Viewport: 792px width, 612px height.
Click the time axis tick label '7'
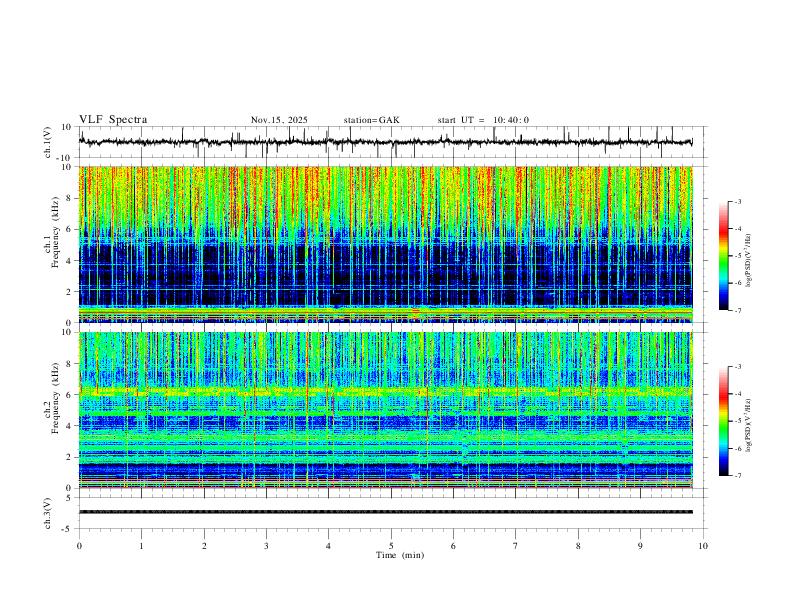click(x=516, y=546)
